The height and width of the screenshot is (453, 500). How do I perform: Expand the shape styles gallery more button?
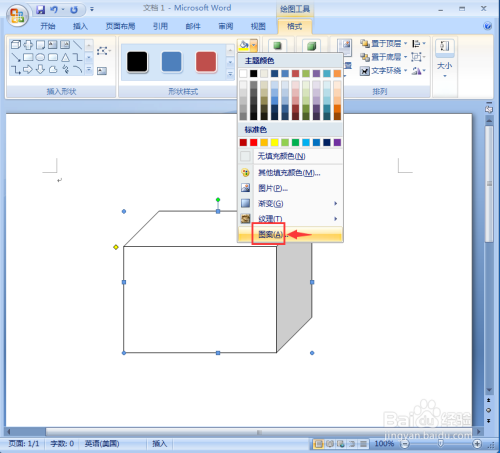[x=230, y=74]
